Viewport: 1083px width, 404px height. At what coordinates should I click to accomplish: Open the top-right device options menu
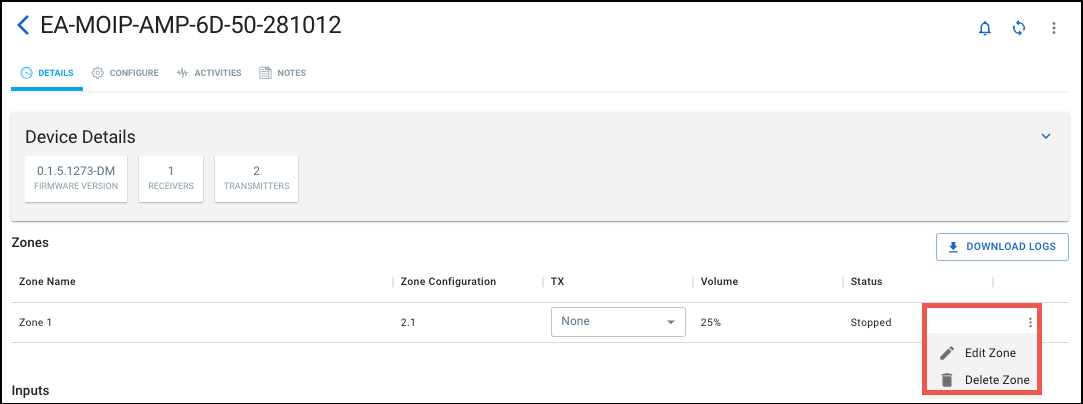point(1053,28)
